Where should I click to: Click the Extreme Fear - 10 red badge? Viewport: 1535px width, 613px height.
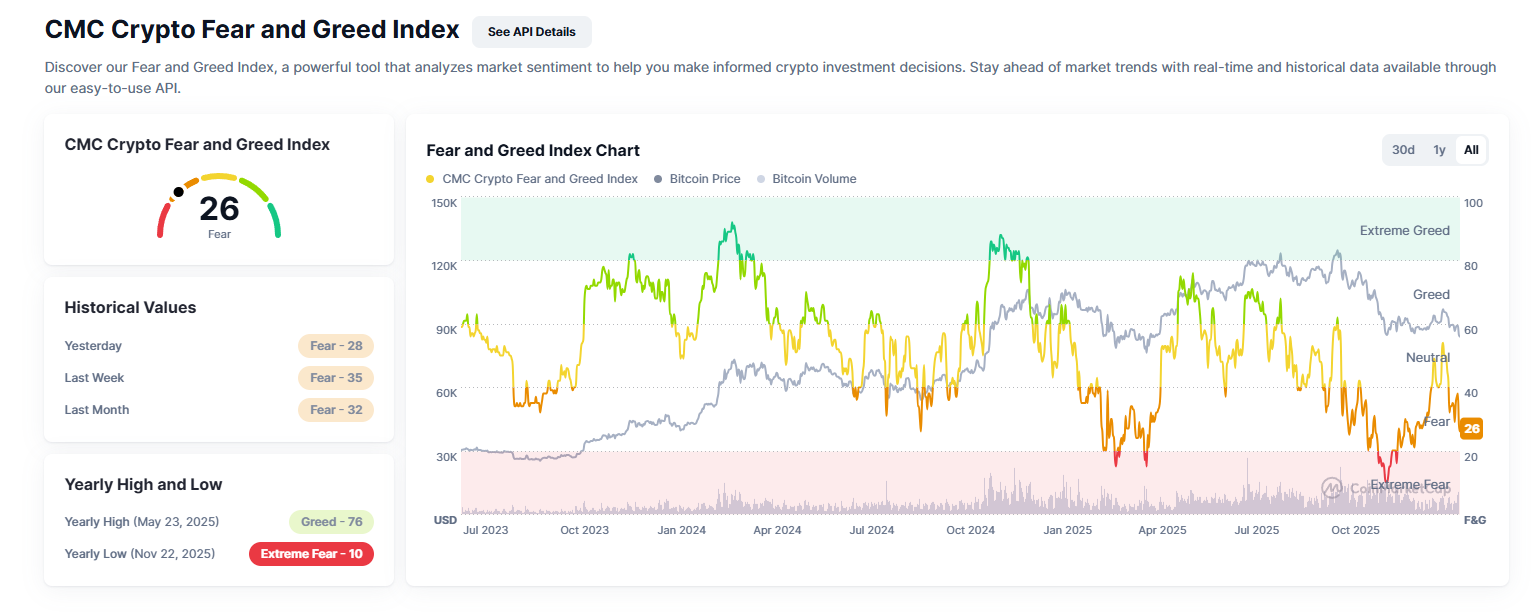[311, 554]
